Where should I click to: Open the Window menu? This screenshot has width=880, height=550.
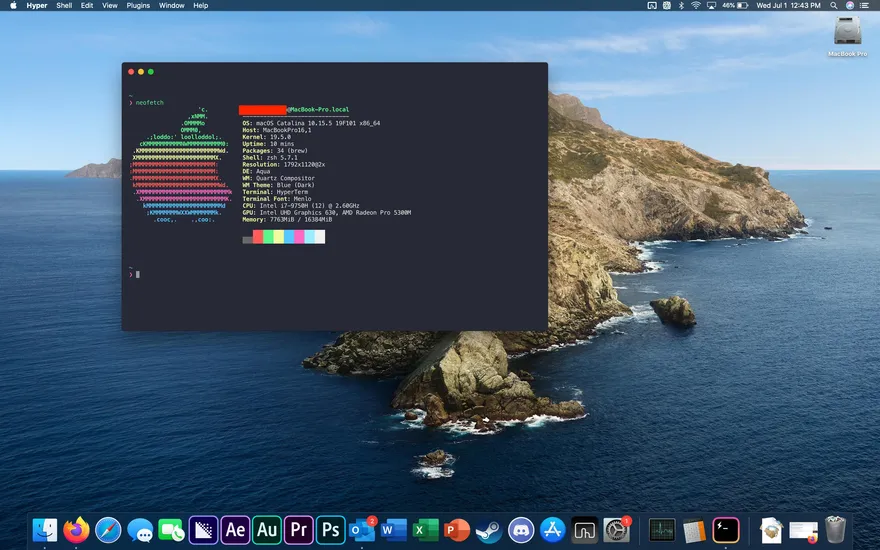click(x=172, y=6)
